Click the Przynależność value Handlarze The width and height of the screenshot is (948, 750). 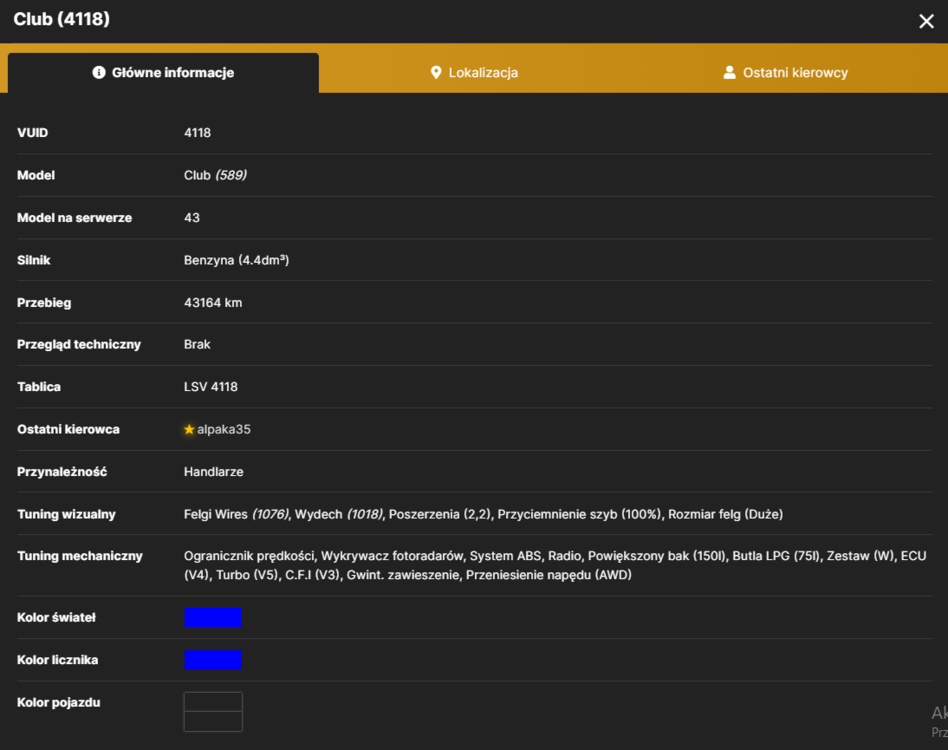213,471
